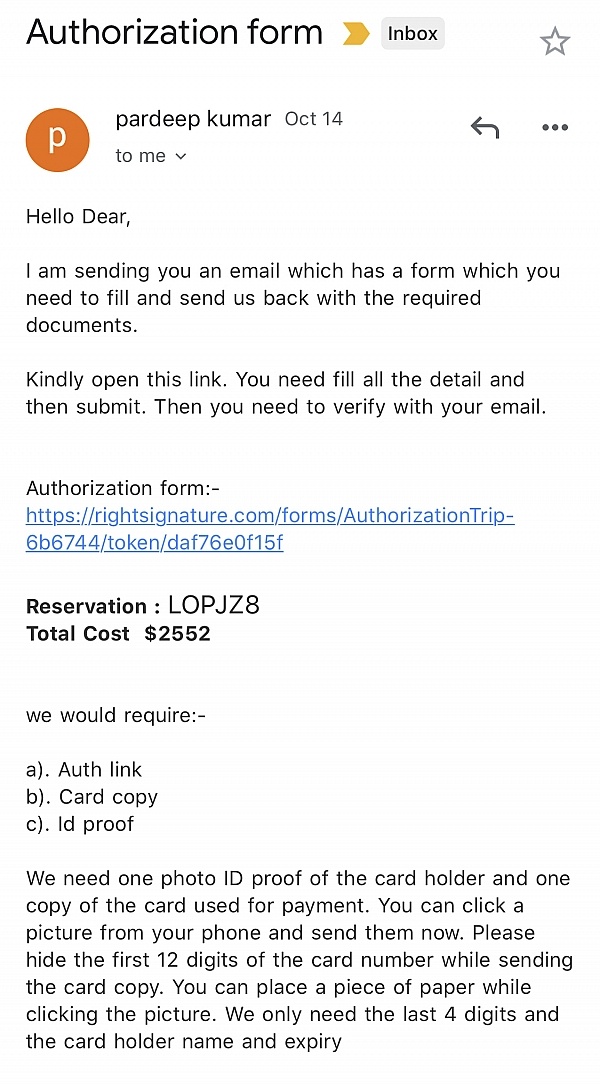
Task: Click the Total Cost $2552 text
Action: coord(118,633)
